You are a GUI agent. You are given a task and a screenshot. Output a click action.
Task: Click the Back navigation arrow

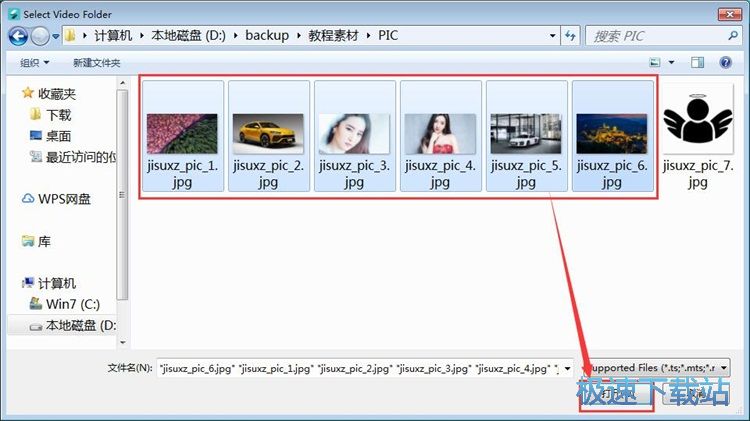click(18, 36)
